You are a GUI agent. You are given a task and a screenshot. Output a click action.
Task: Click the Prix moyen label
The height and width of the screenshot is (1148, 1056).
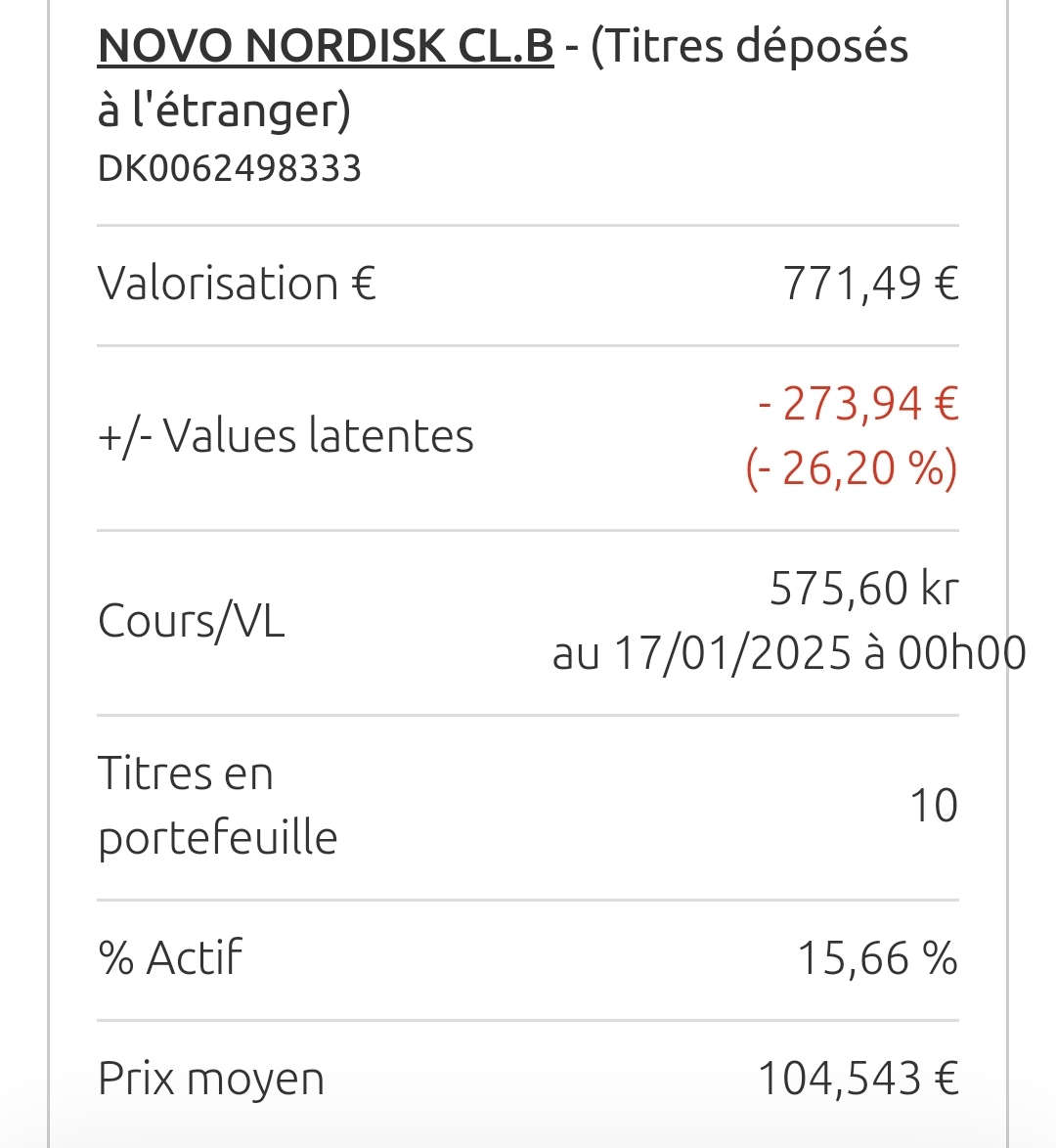point(211,1079)
